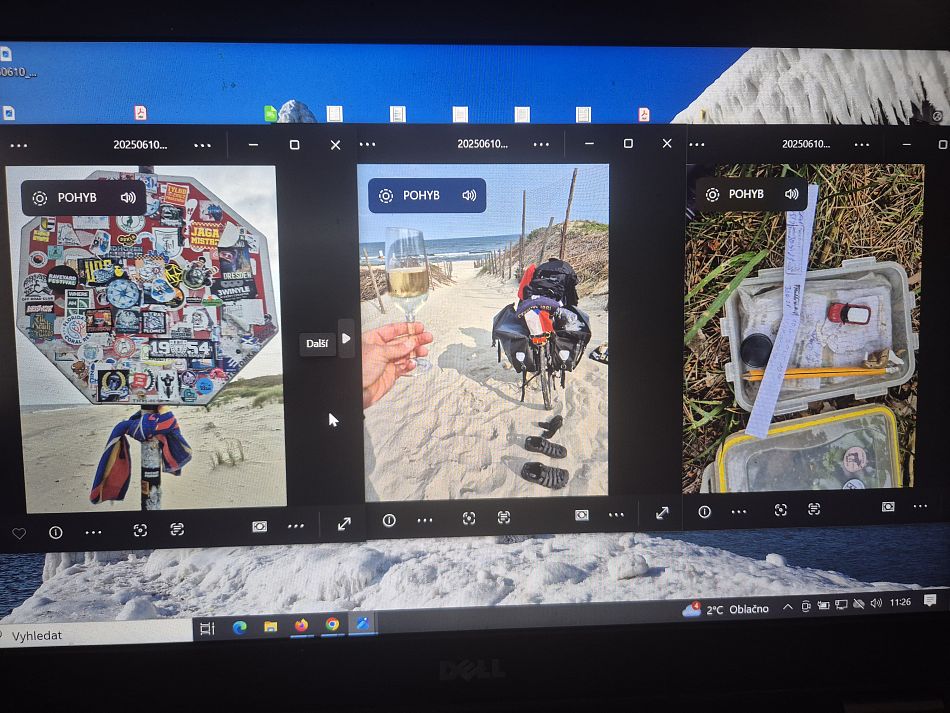Expand the middle beach photo to fullscreen
Image resolution: width=950 pixels, height=713 pixels.
point(662,513)
